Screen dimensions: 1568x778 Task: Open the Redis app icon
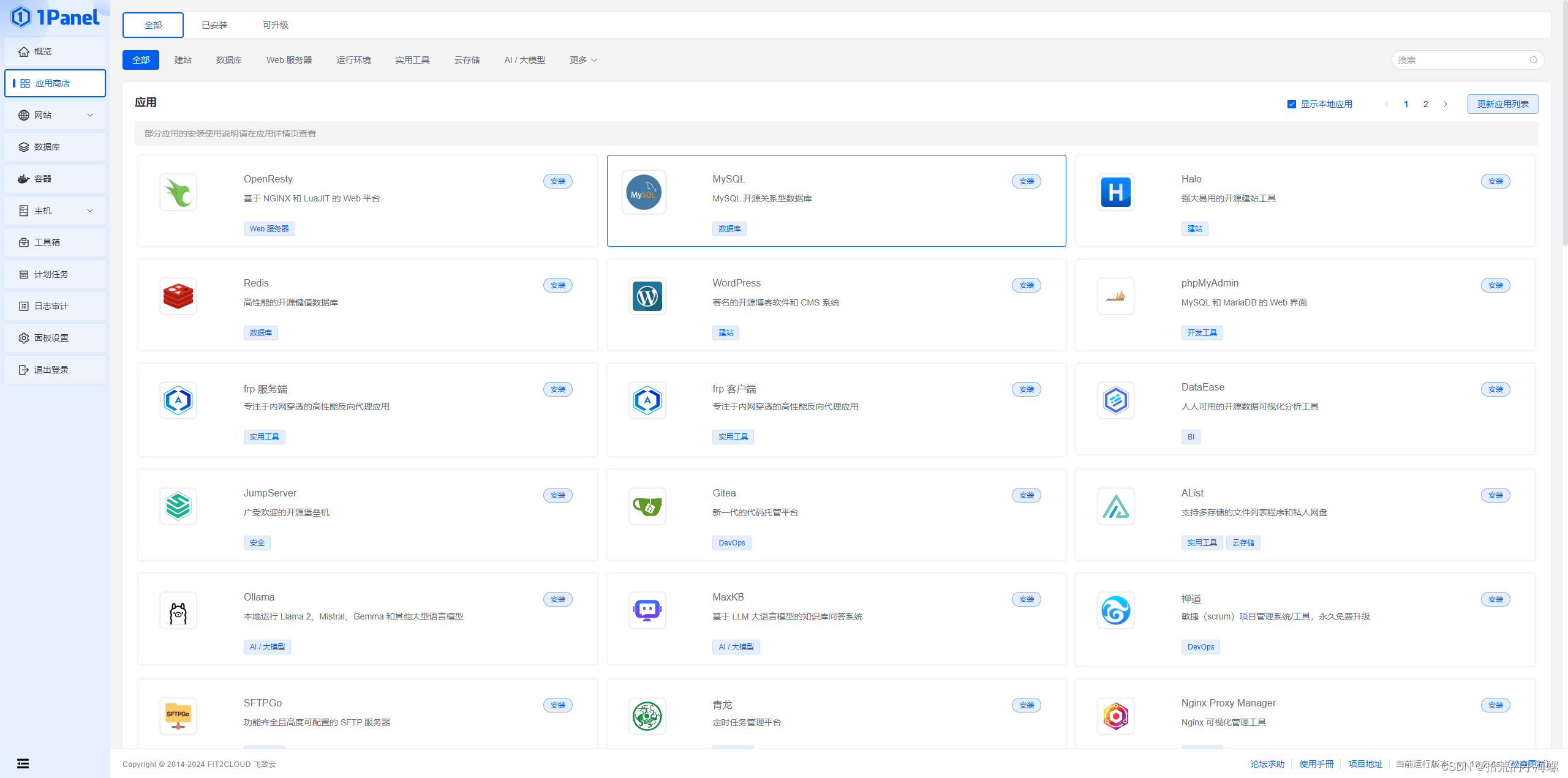tap(178, 296)
